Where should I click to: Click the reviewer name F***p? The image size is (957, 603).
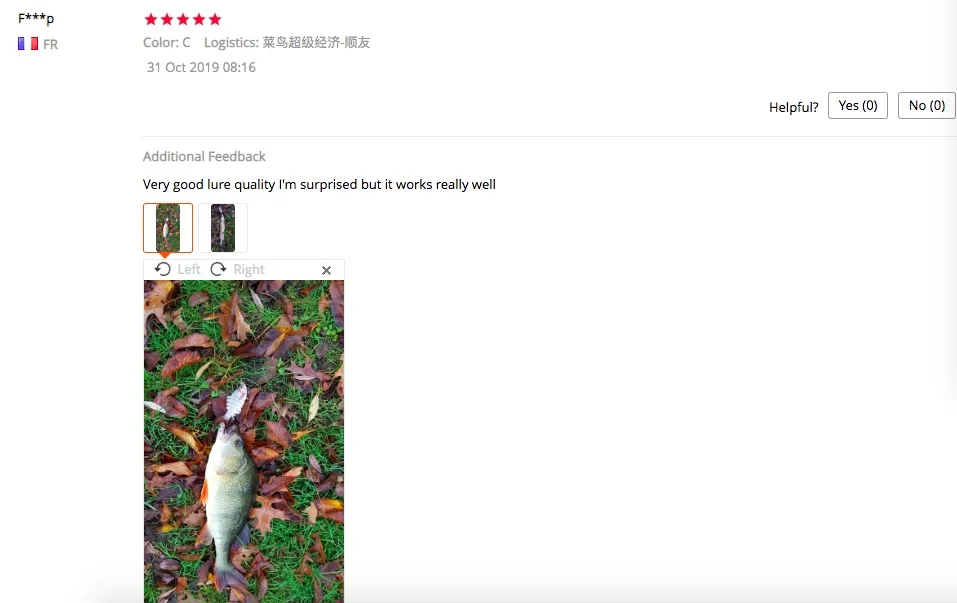36,18
